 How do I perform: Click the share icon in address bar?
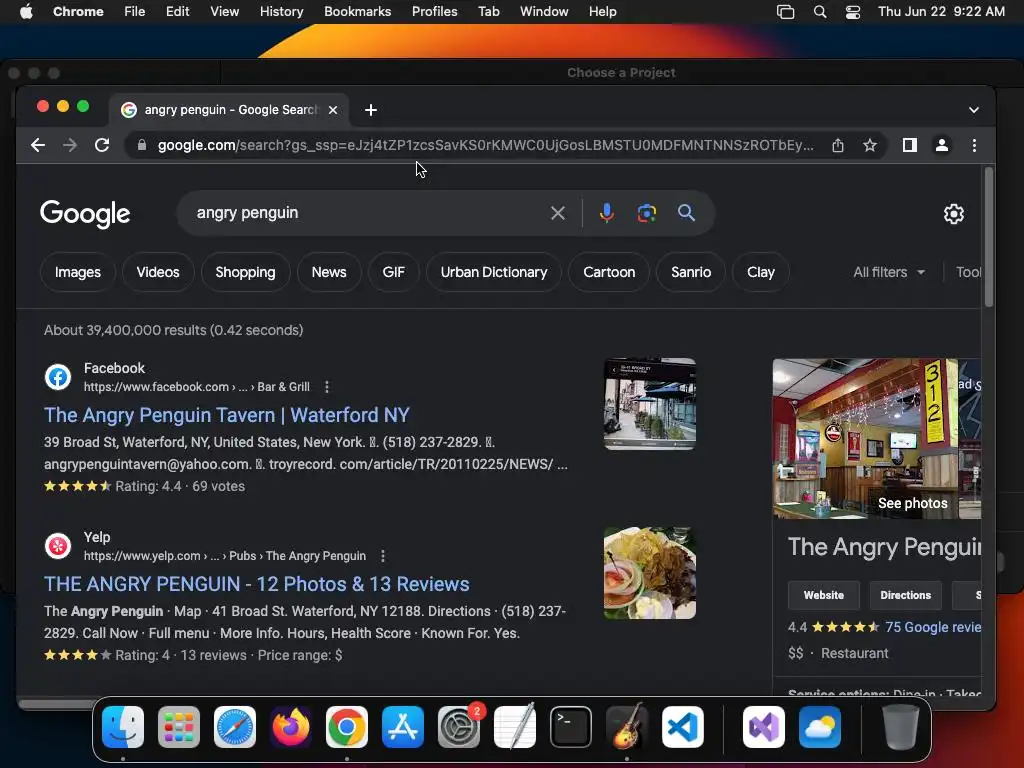click(x=838, y=145)
